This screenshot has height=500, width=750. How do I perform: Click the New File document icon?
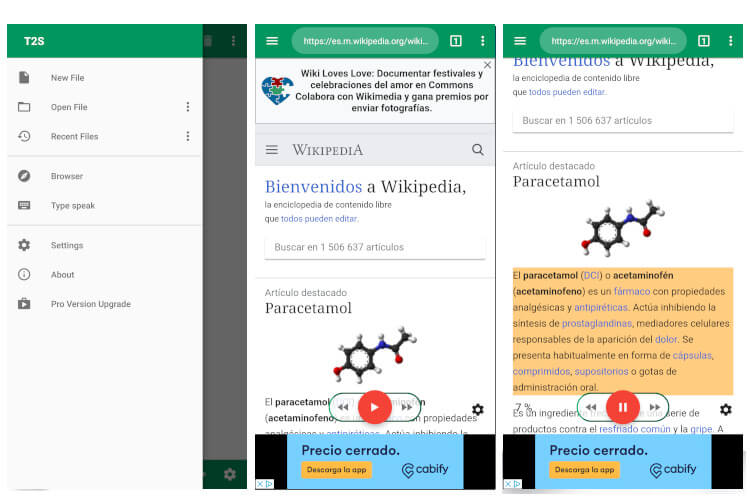[x=24, y=77]
